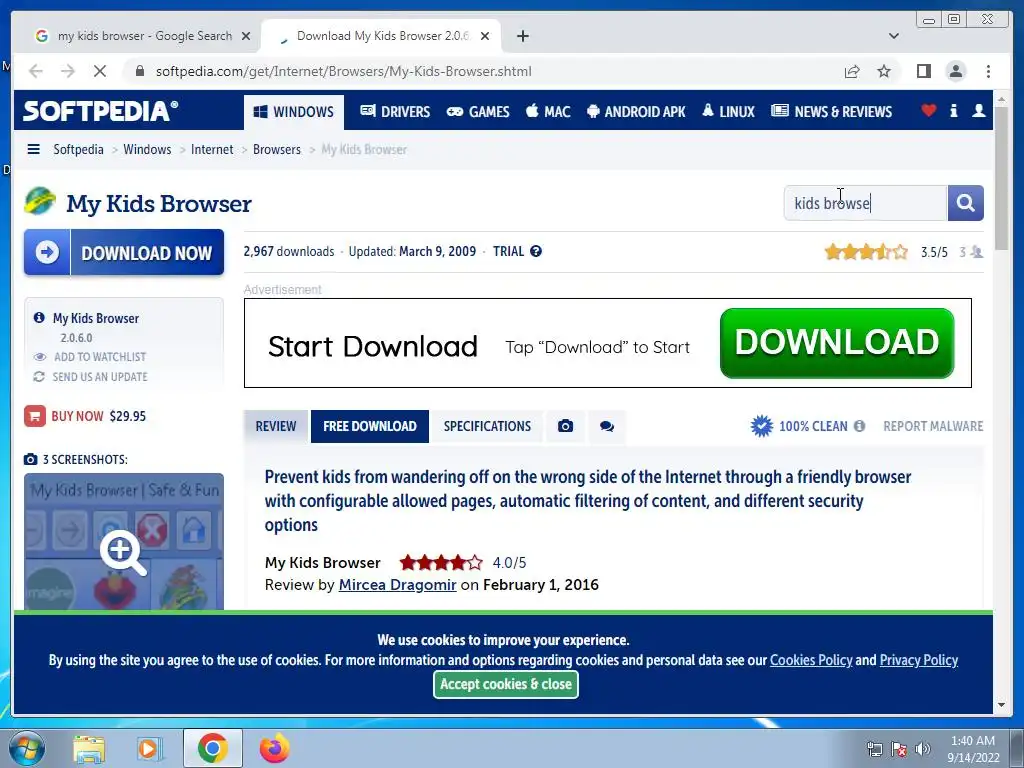The width and height of the screenshot is (1024, 768).
Task: Accept cookies & close
Action: [x=505, y=684]
